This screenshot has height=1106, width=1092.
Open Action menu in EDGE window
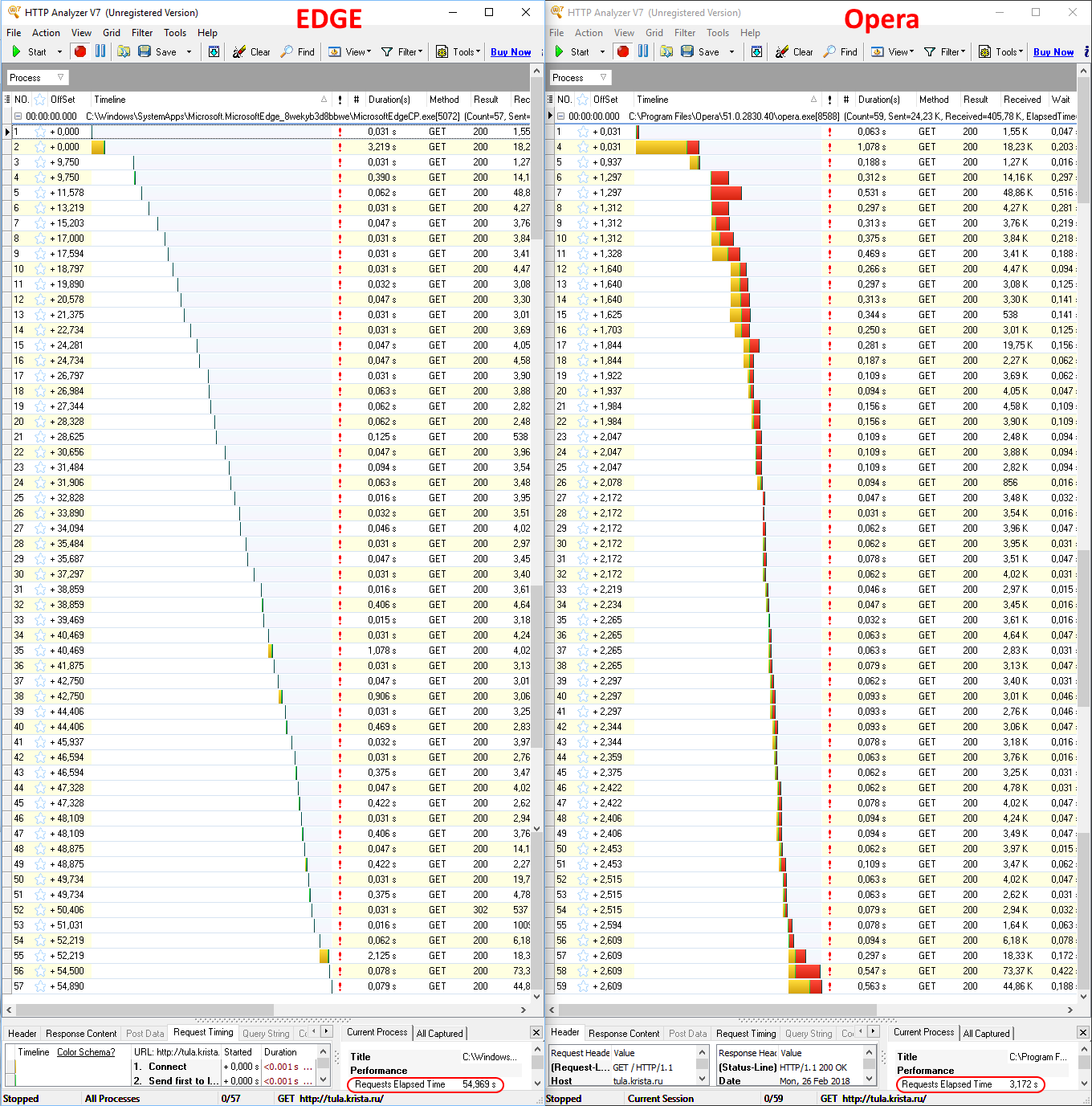(x=46, y=33)
